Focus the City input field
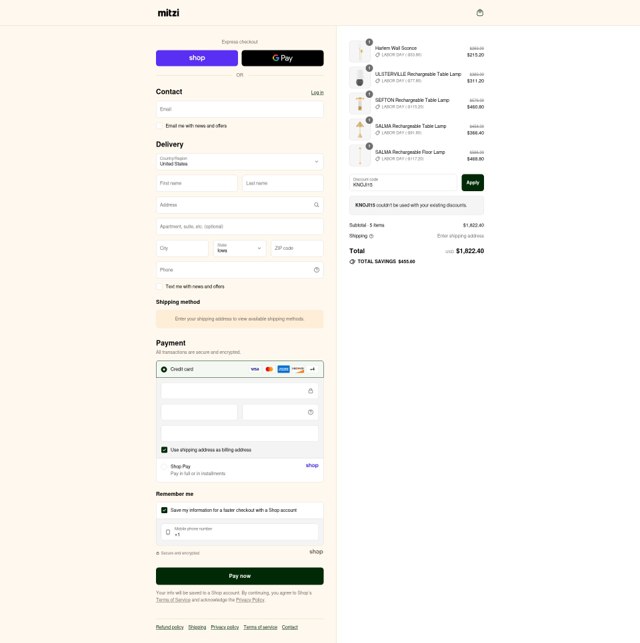Image resolution: width=640 pixels, height=643 pixels. [182, 248]
